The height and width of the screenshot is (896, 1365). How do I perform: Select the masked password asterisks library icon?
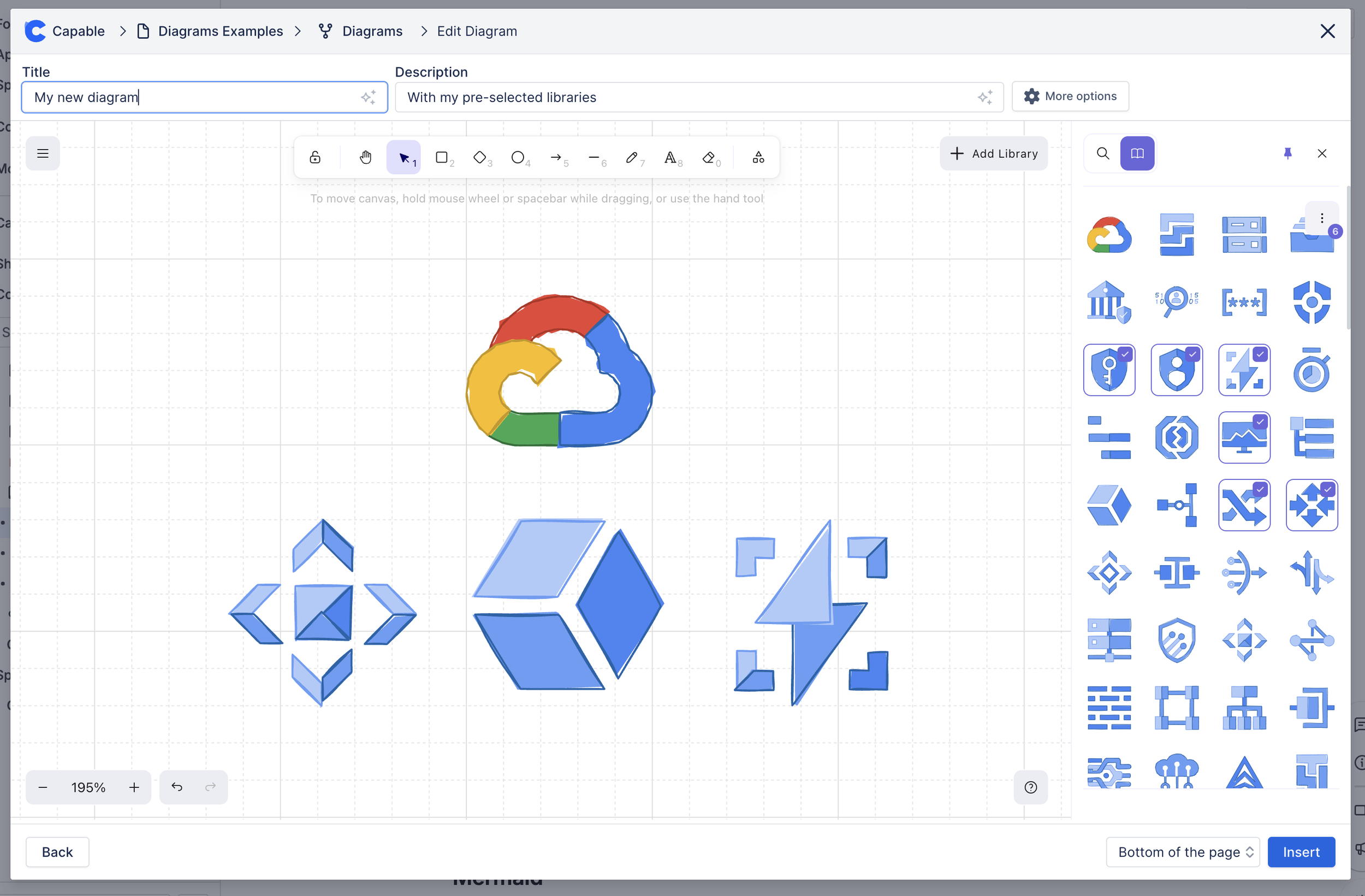click(x=1244, y=302)
